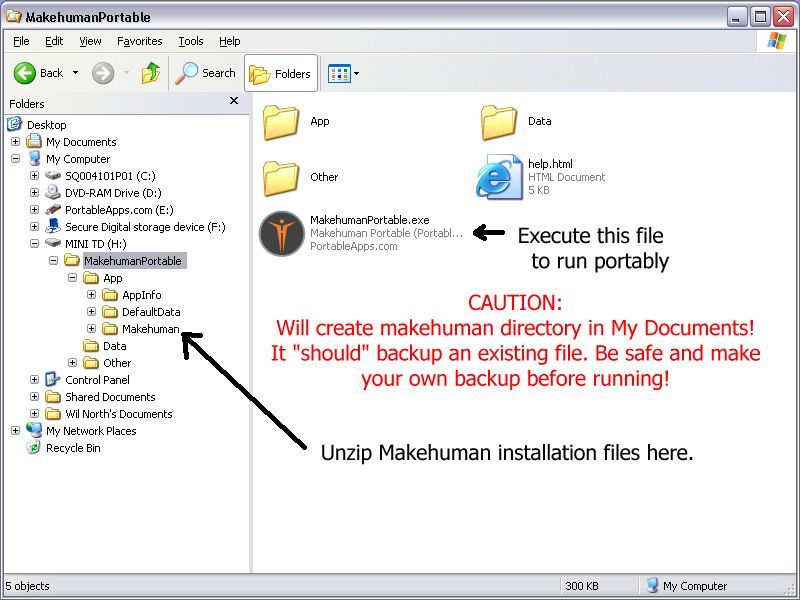Screen dimensions: 800x600
Task: Expand Control Panel tree node
Action: click(x=34, y=380)
